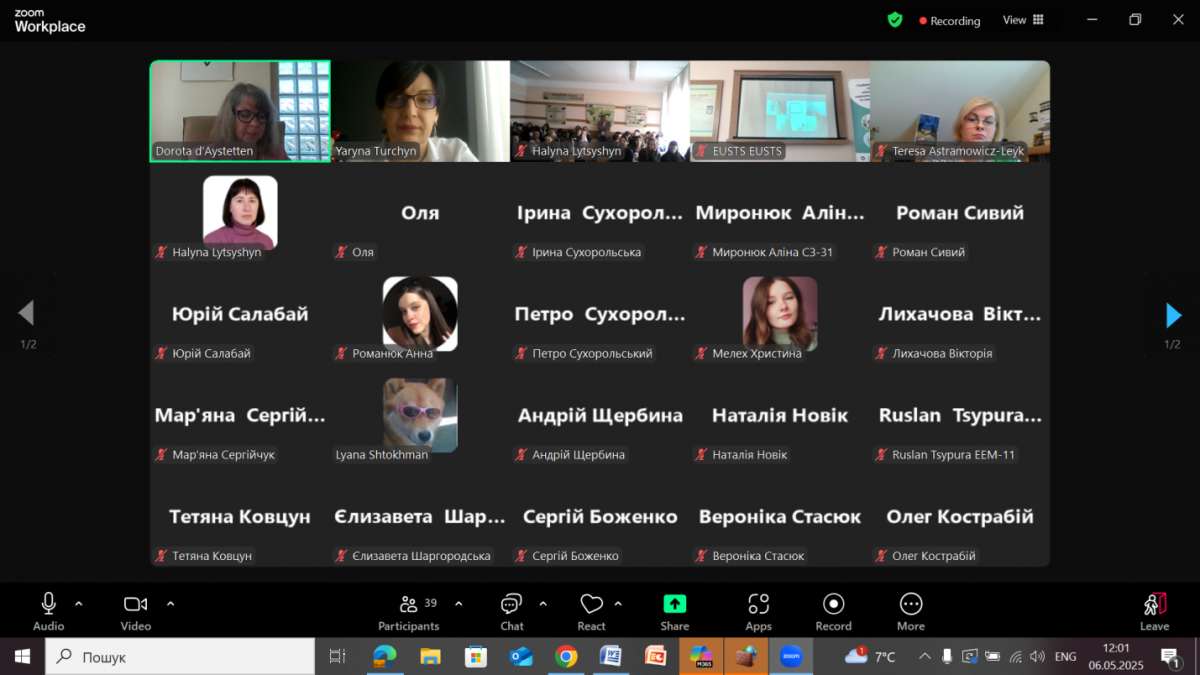This screenshot has width=1200, height=675.
Task: Open the React emoji menu
Action: pos(591,610)
